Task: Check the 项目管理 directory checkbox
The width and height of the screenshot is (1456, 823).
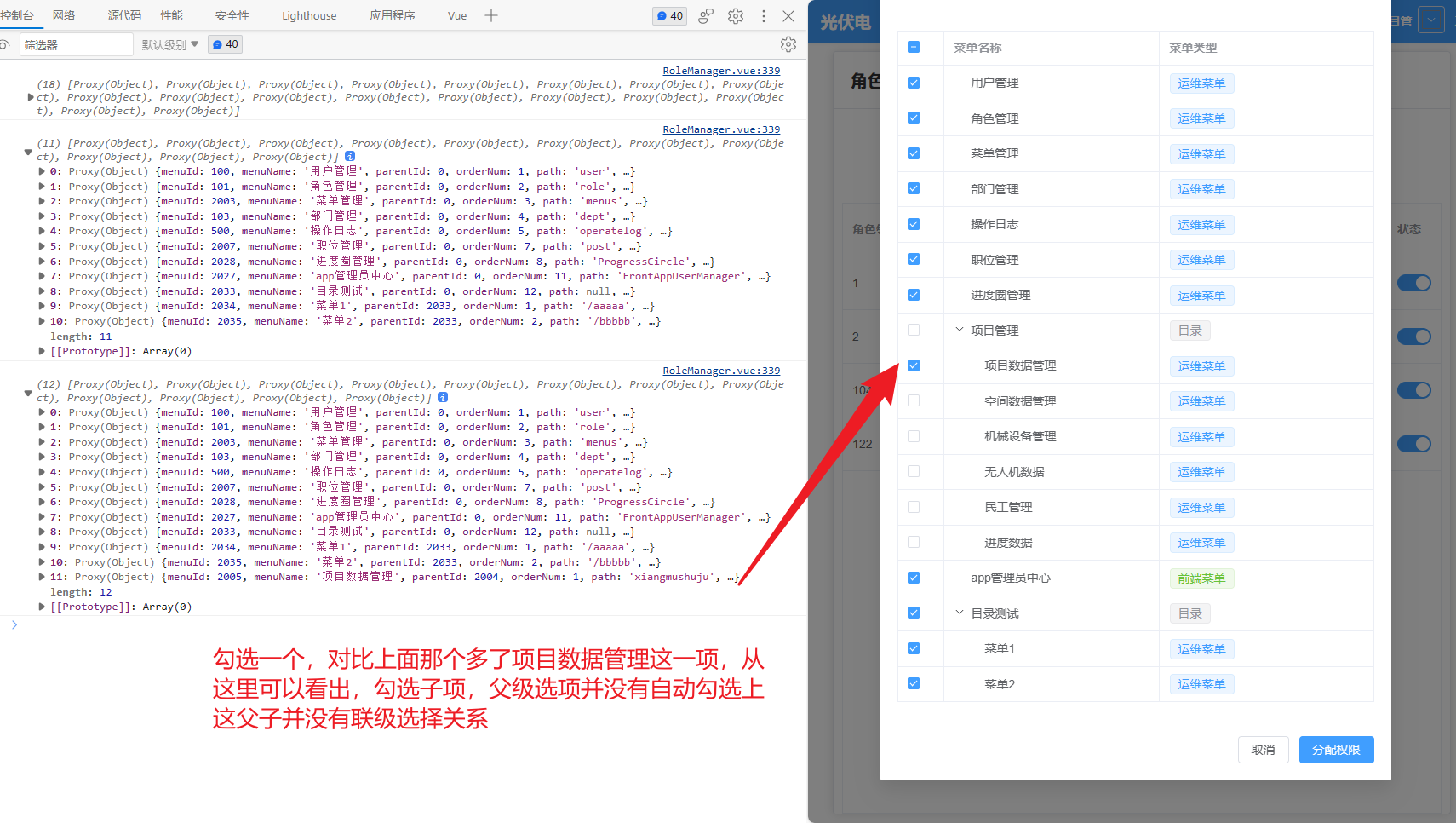Action: click(914, 330)
